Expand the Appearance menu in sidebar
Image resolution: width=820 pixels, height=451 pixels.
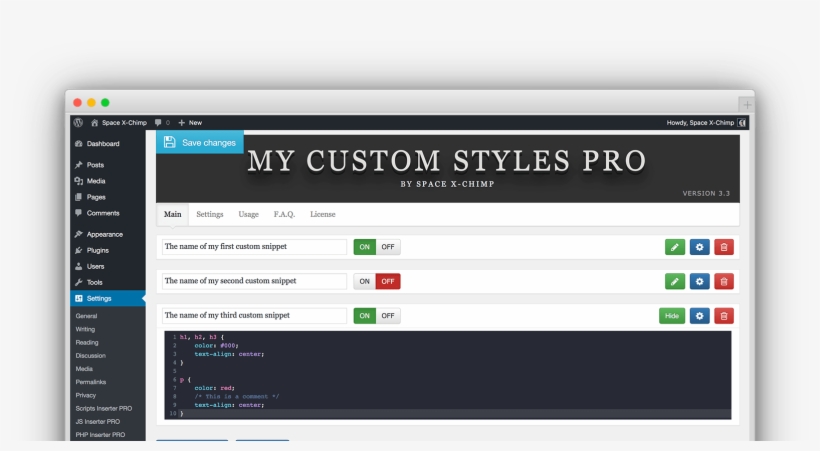(x=104, y=234)
